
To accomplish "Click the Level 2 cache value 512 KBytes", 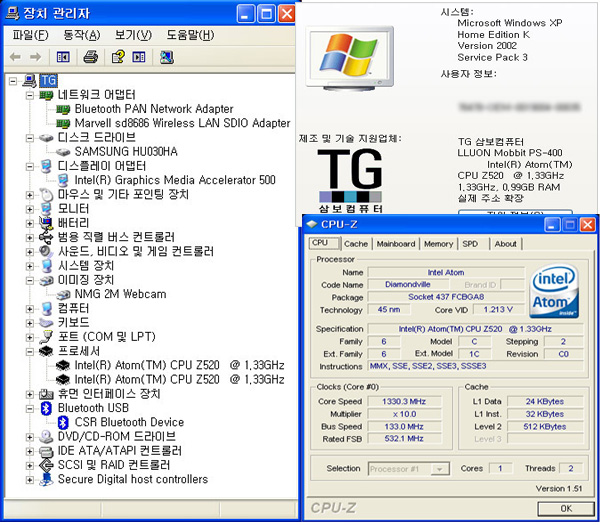I will [x=545, y=427].
